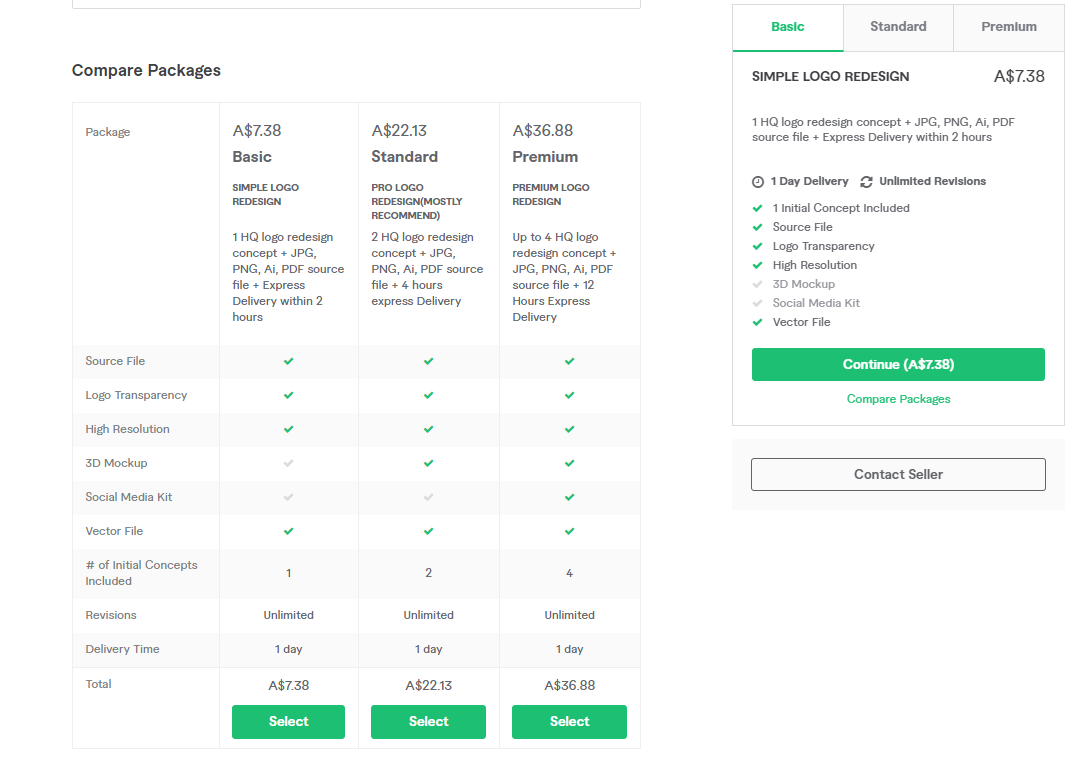Pick the Premium package Select button
Viewport: 1083px width, 757px height.
point(569,721)
